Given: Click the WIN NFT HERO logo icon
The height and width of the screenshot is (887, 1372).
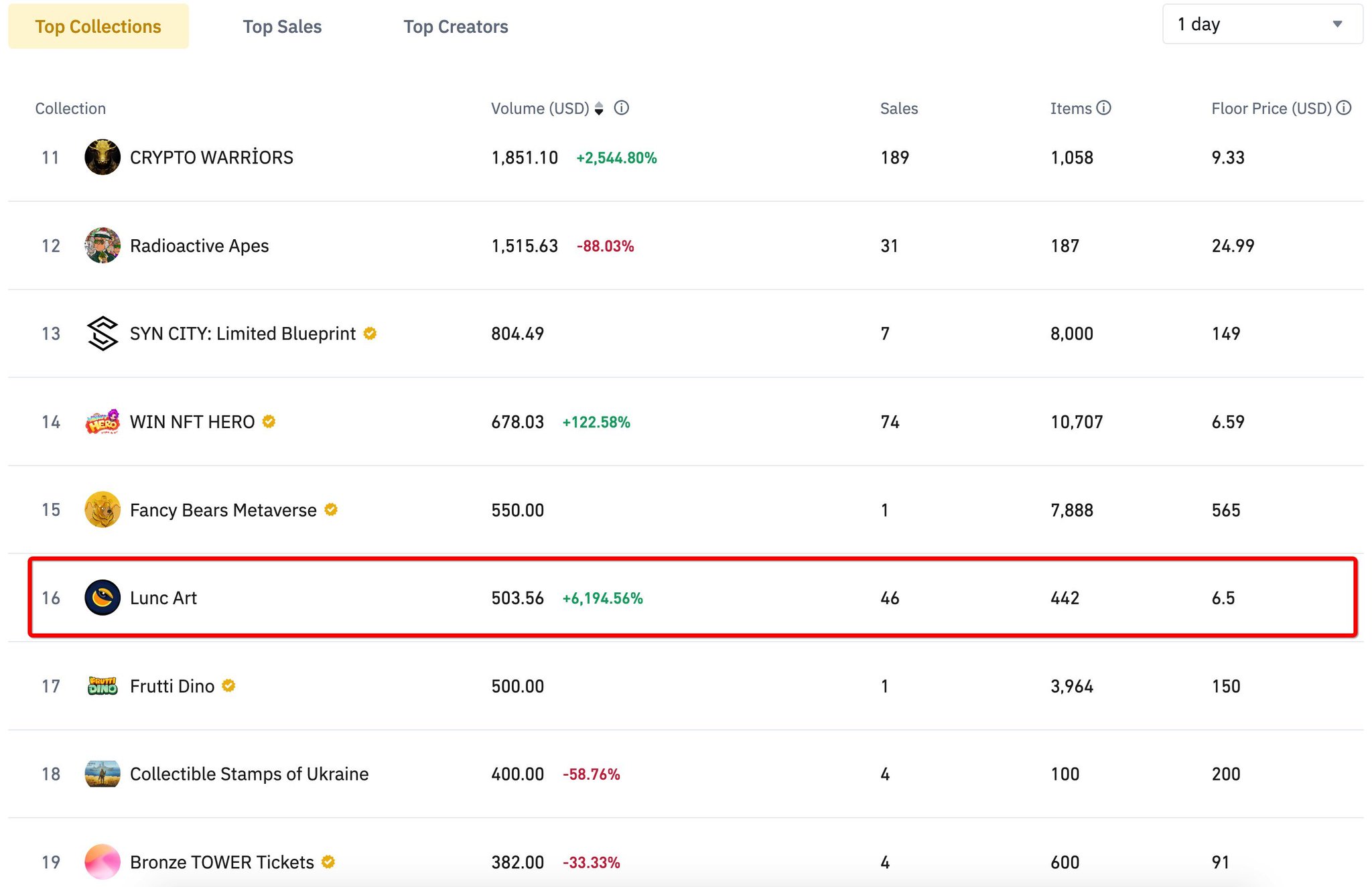Looking at the screenshot, I should pyautogui.click(x=102, y=422).
